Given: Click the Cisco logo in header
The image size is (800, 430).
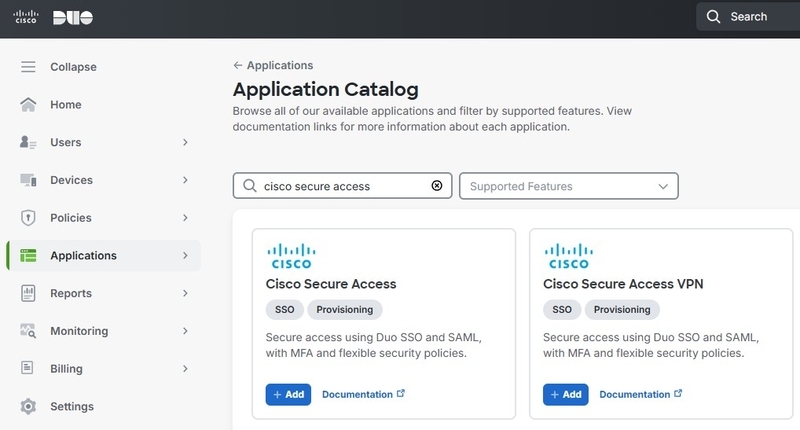Looking at the screenshot, I should coord(26,17).
